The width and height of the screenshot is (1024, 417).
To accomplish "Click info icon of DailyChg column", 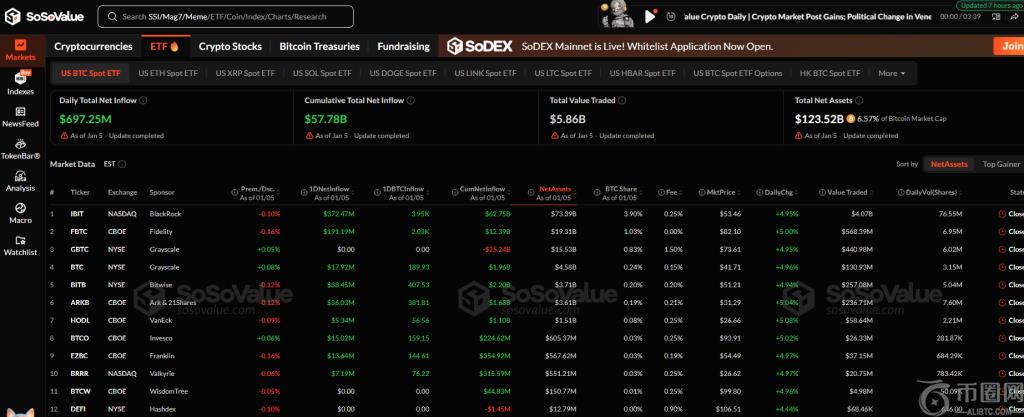I will point(759,193).
